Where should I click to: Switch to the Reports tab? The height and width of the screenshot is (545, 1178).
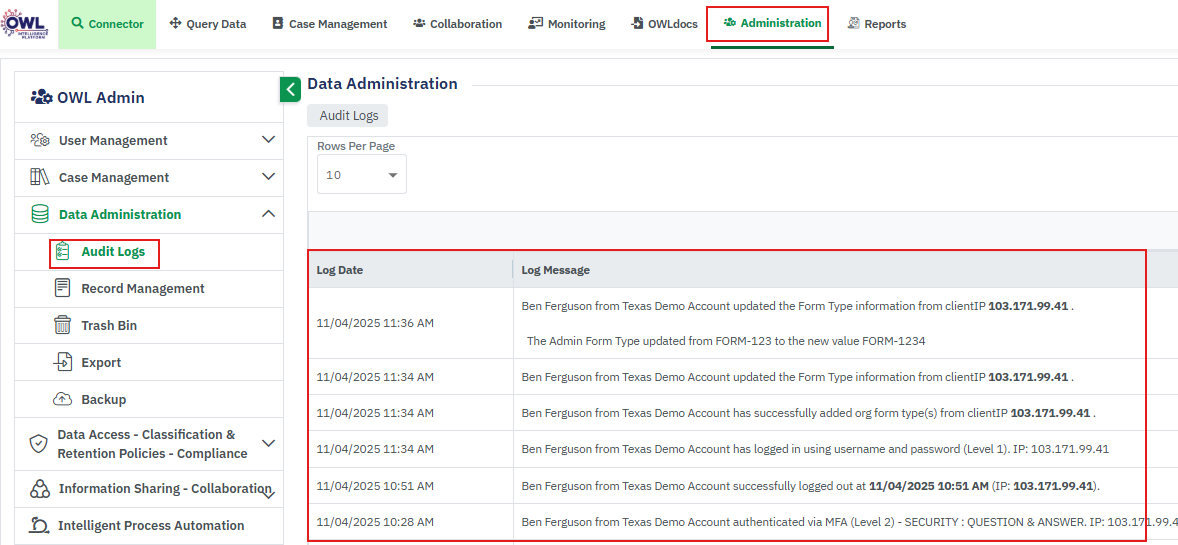(877, 24)
